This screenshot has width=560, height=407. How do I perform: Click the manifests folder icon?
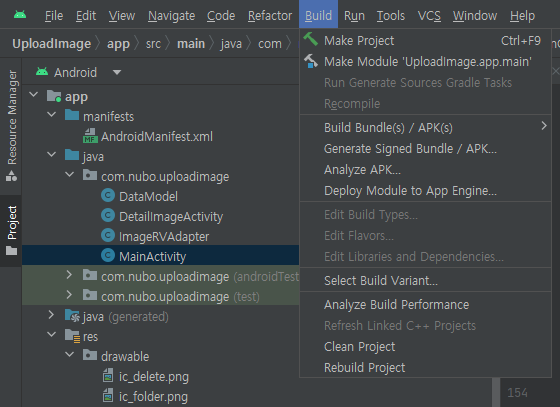(72, 115)
